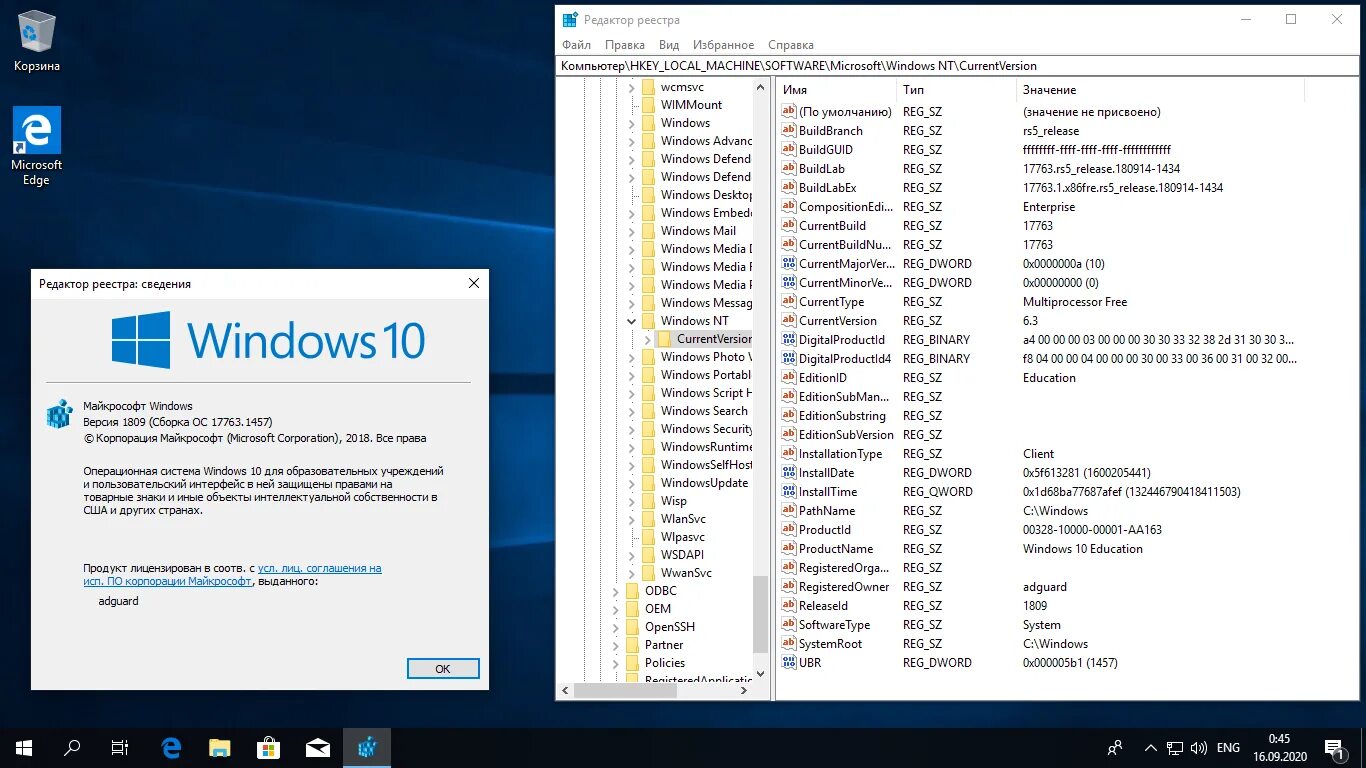
Task: Close the about dialog with X
Action: click(474, 284)
